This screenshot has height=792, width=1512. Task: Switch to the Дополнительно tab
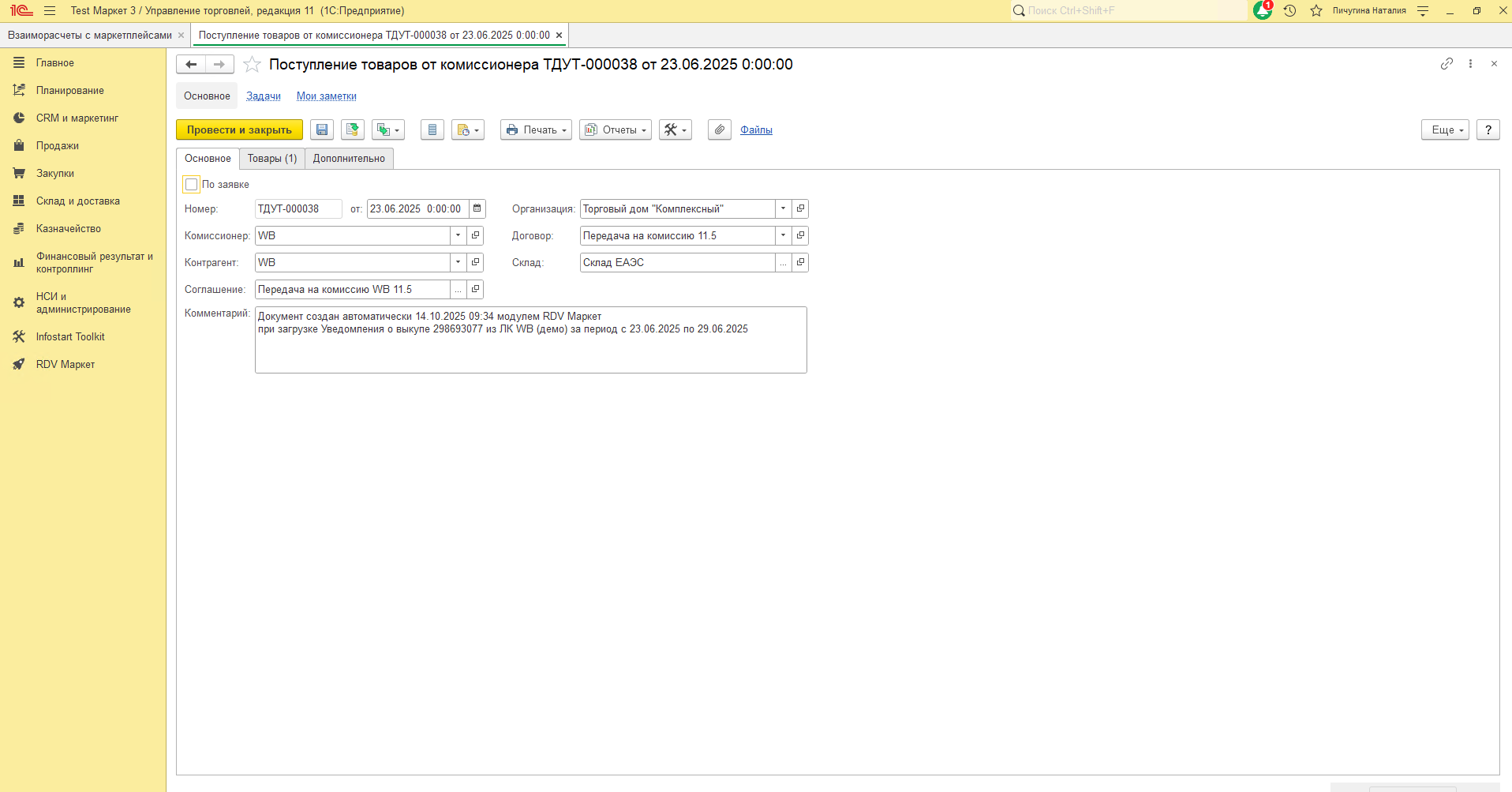(349, 159)
